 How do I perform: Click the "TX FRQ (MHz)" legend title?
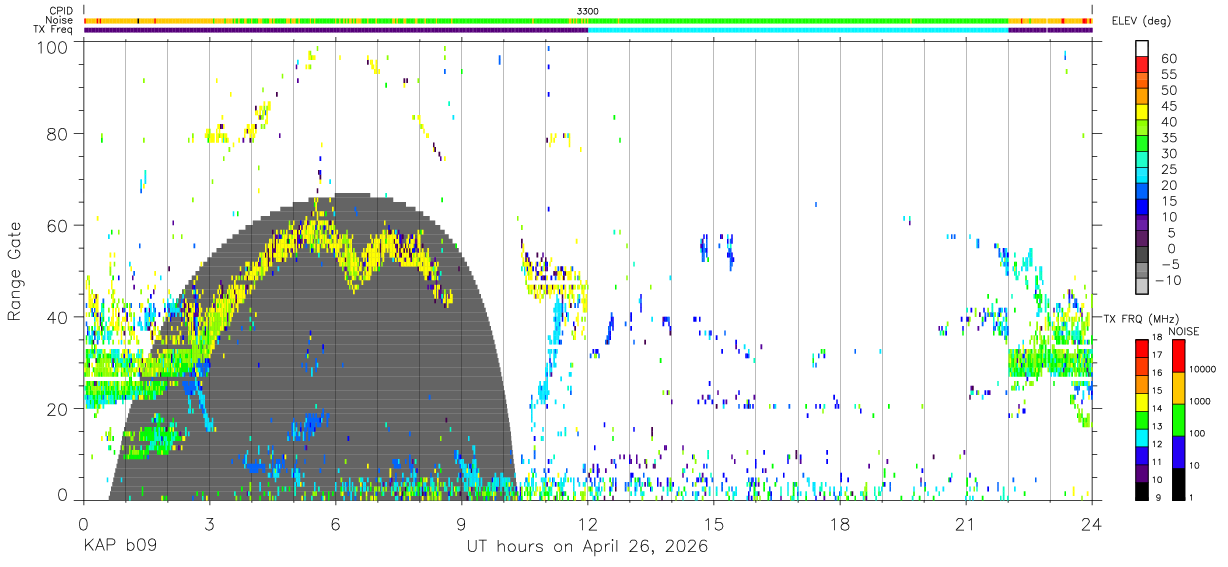click(x=1142, y=318)
